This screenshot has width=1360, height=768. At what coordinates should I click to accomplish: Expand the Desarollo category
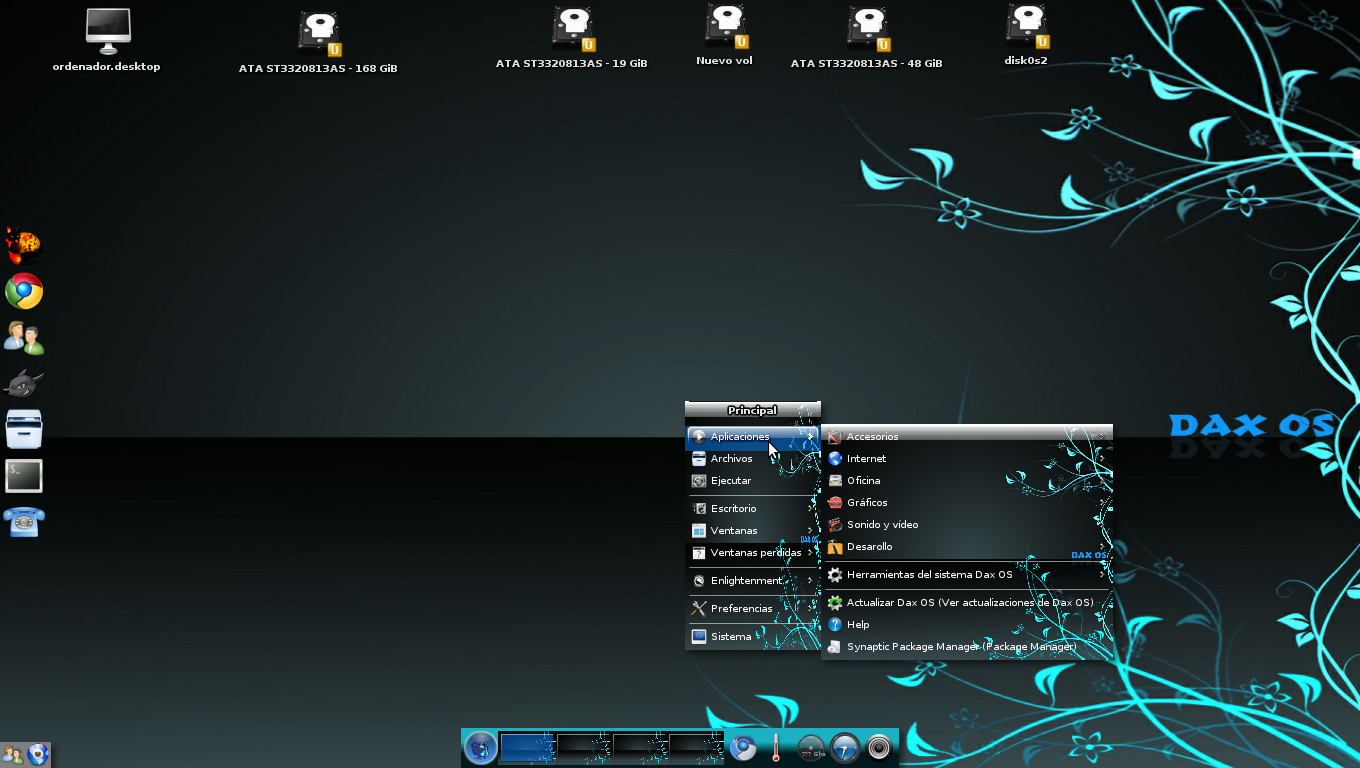[x=967, y=547]
